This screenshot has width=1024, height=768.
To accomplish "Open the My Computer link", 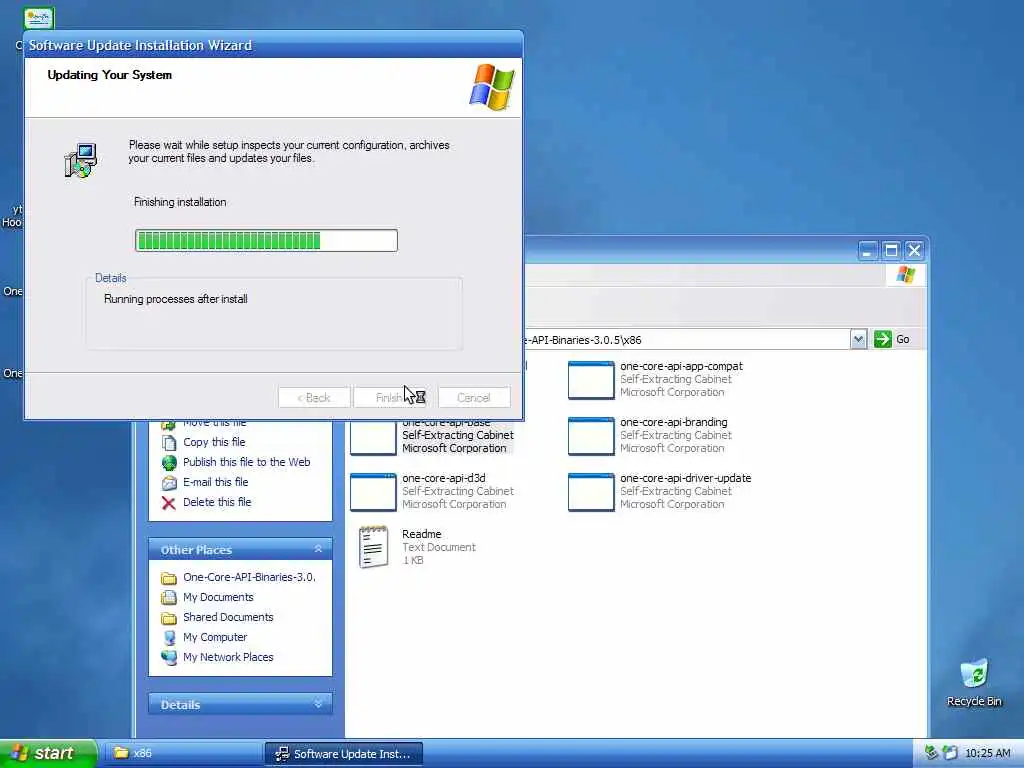I will [215, 637].
